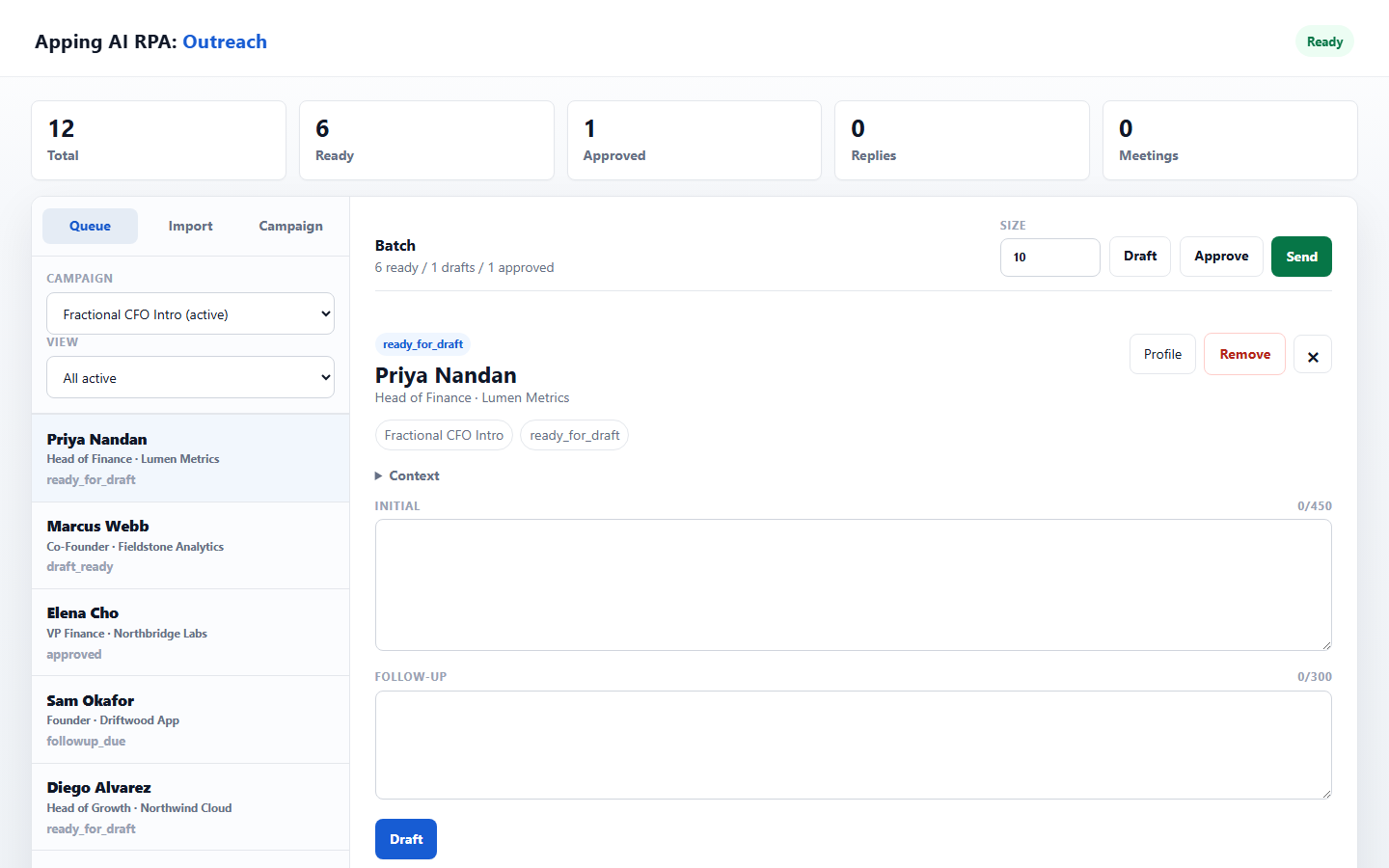Open Priya Nandan's Profile

click(x=1162, y=354)
